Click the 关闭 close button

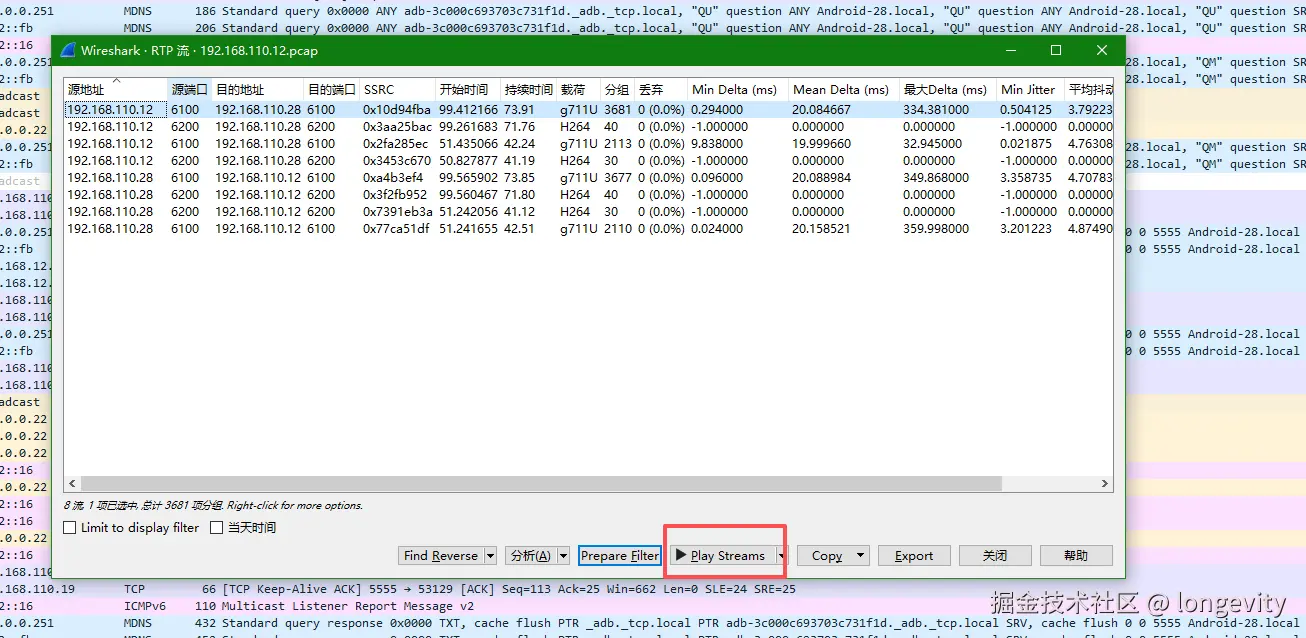pos(995,556)
